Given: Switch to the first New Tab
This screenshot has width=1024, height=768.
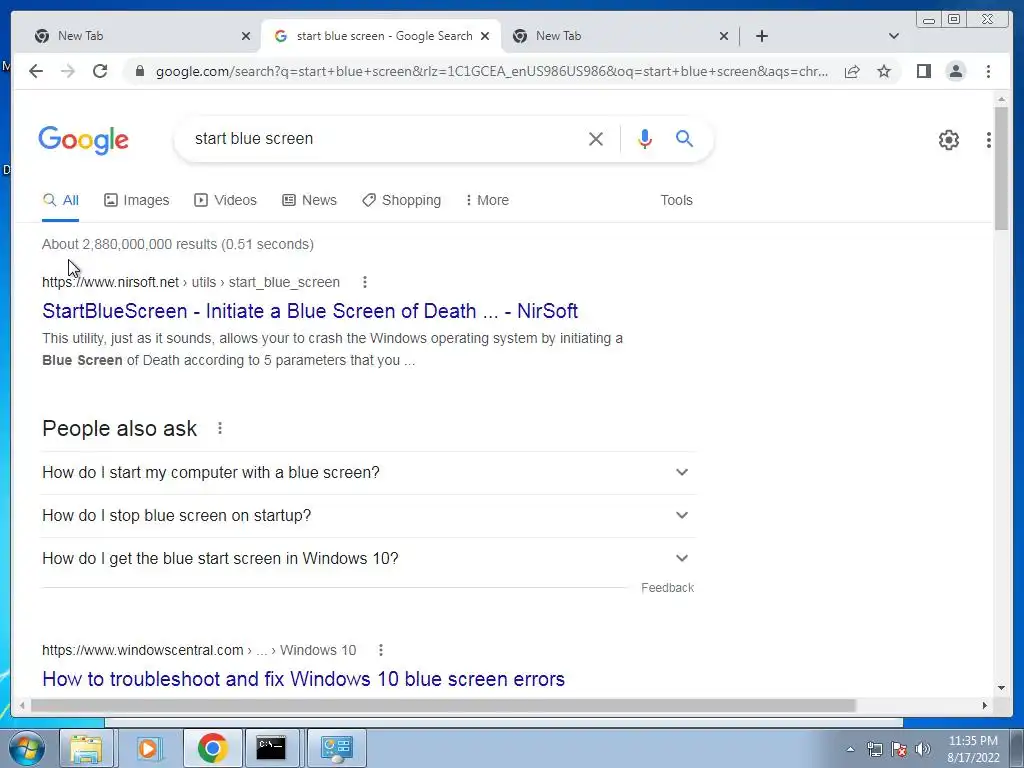Looking at the screenshot, I should 135,36.
